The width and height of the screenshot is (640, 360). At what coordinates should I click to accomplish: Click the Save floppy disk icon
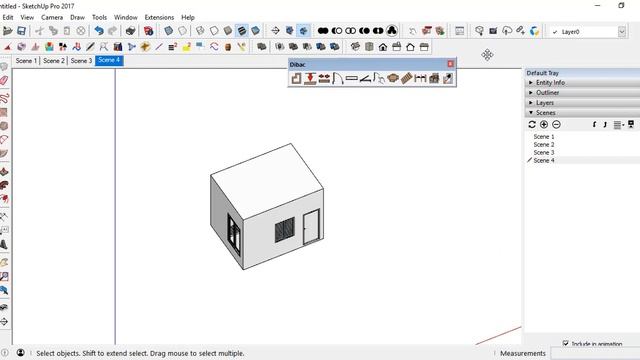tap(21, 31)
